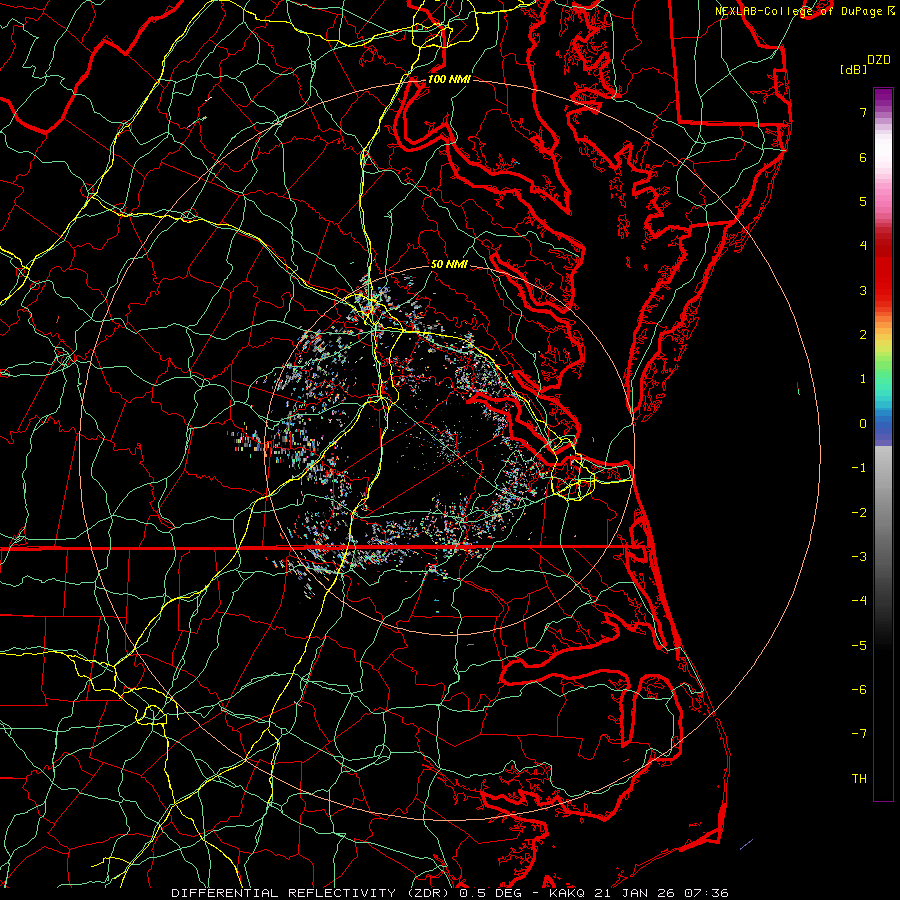900x900 pixels.
Task: Click the [dB] unit label
Action: pos(853,69)
